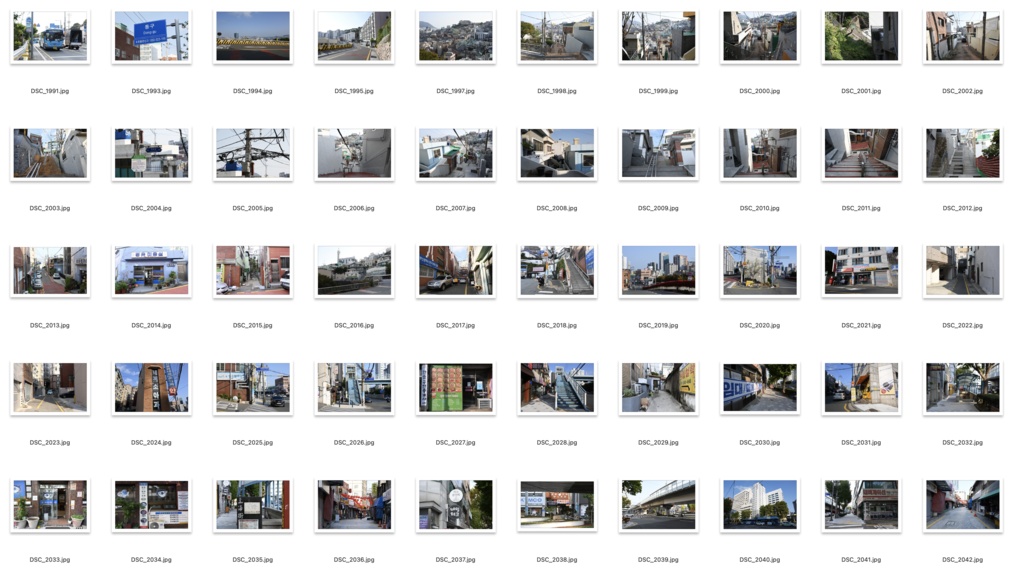Open the DSC_1994.jpg image thumbnail
Screen dimensions: 1024x575
point(253,36)
